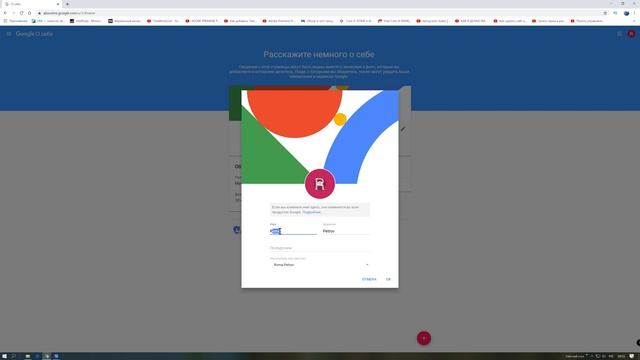
Task: Go back with the browser back arrow
Action: coord(5,13)
